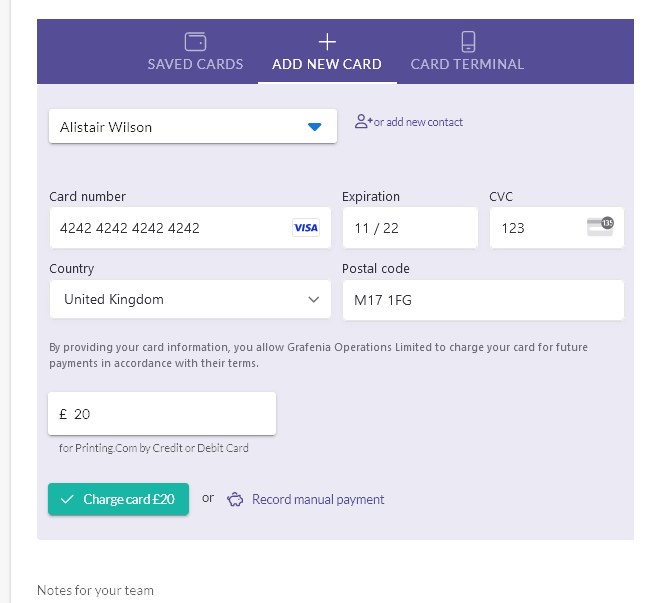Click the CVC card hint icon
Image resolution: width=645 pixels, height=603 pixels.
coord(601,227)
